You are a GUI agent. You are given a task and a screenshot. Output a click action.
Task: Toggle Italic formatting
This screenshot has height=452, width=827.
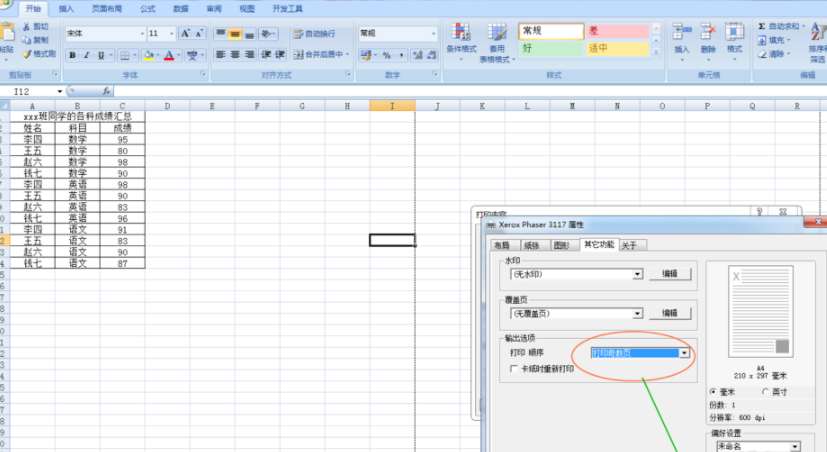[x=86, y=55]
